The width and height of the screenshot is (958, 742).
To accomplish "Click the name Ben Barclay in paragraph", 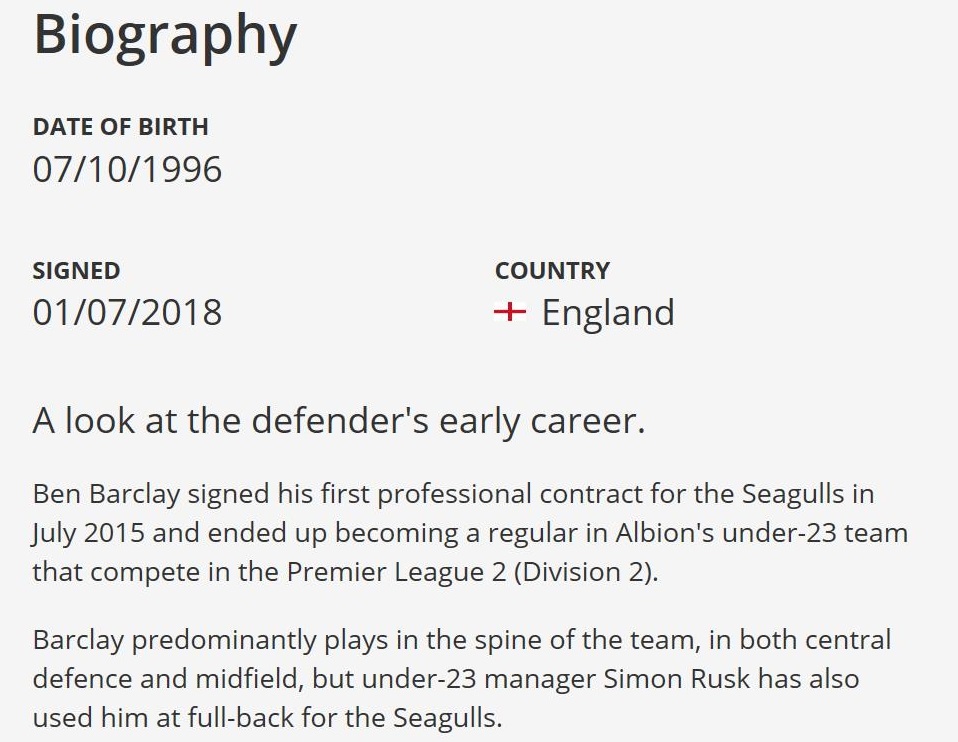I will [x=106, y=494].
